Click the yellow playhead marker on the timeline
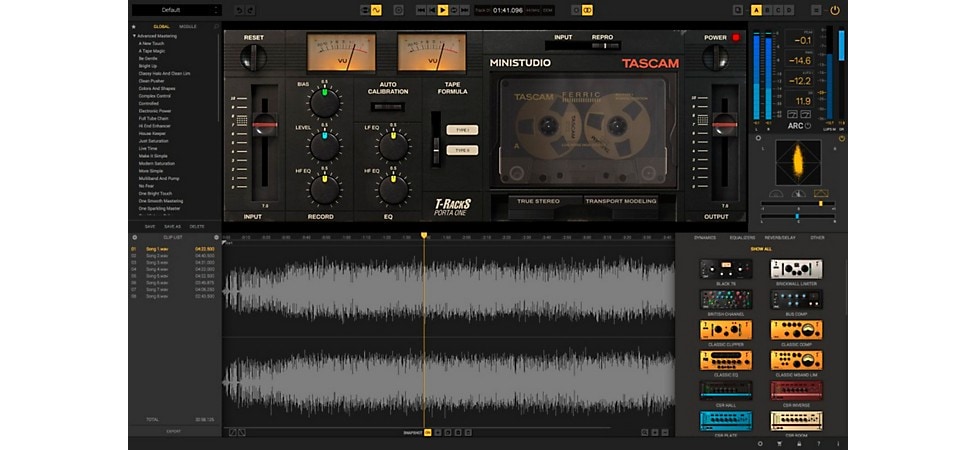 point(424,235)
